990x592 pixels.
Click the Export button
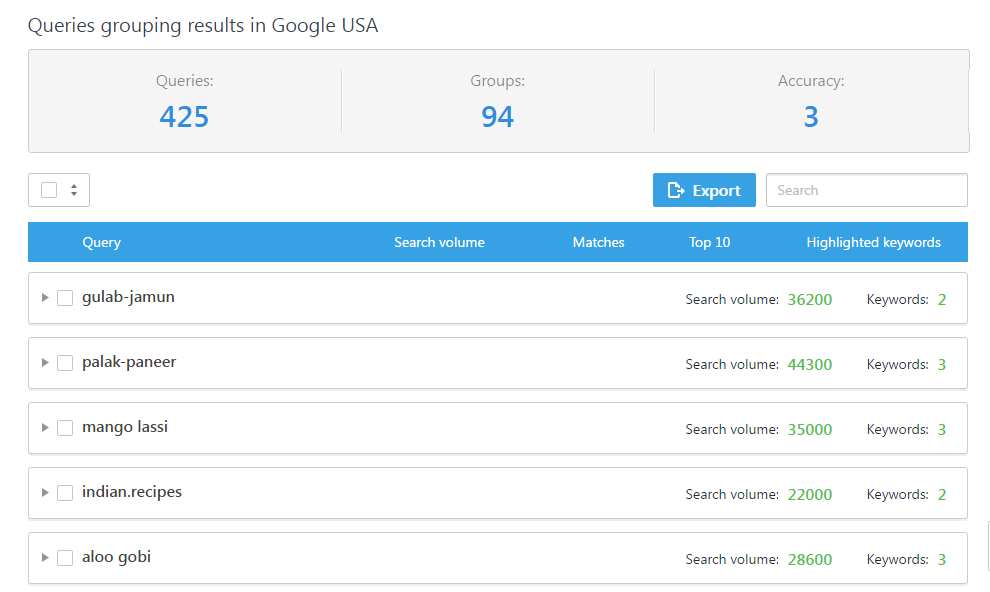(704, 190)
